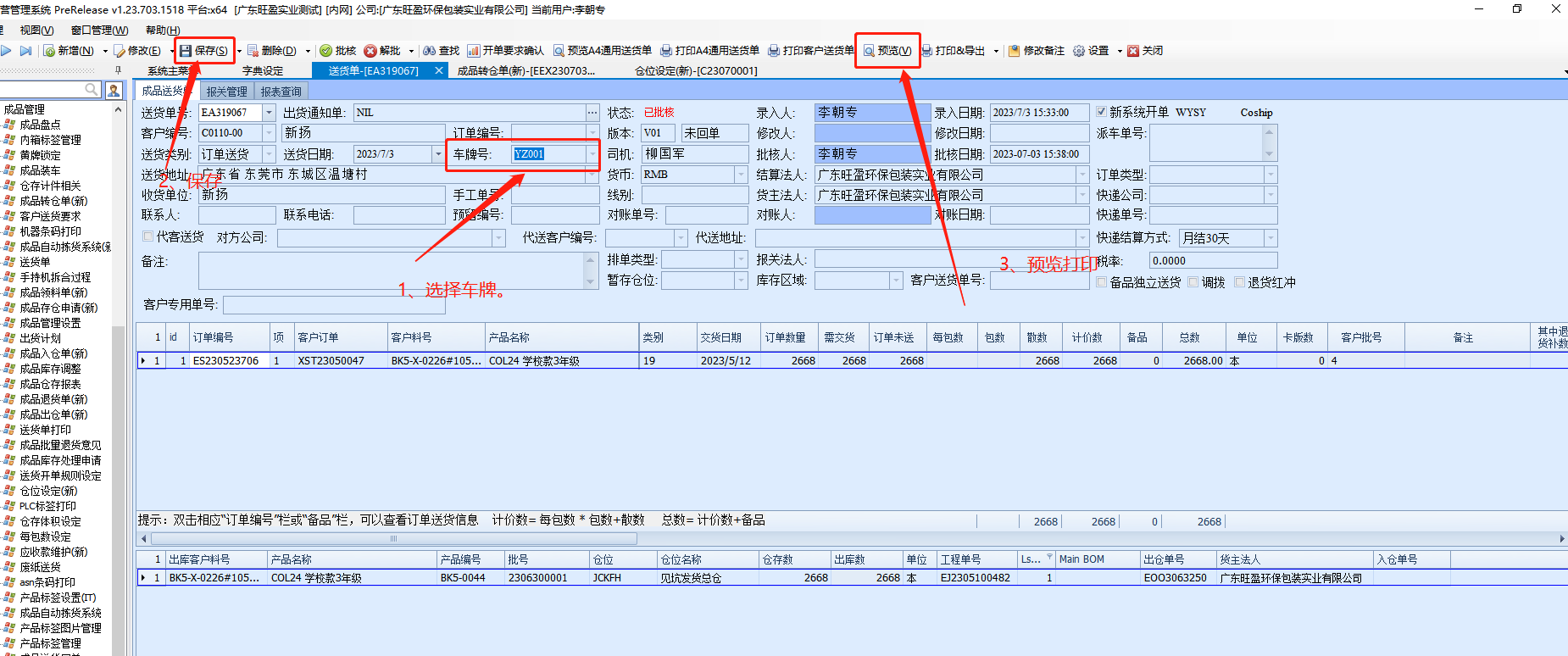
Task: Open the 订单类型 dropdown
Action: click(1271, 175)
